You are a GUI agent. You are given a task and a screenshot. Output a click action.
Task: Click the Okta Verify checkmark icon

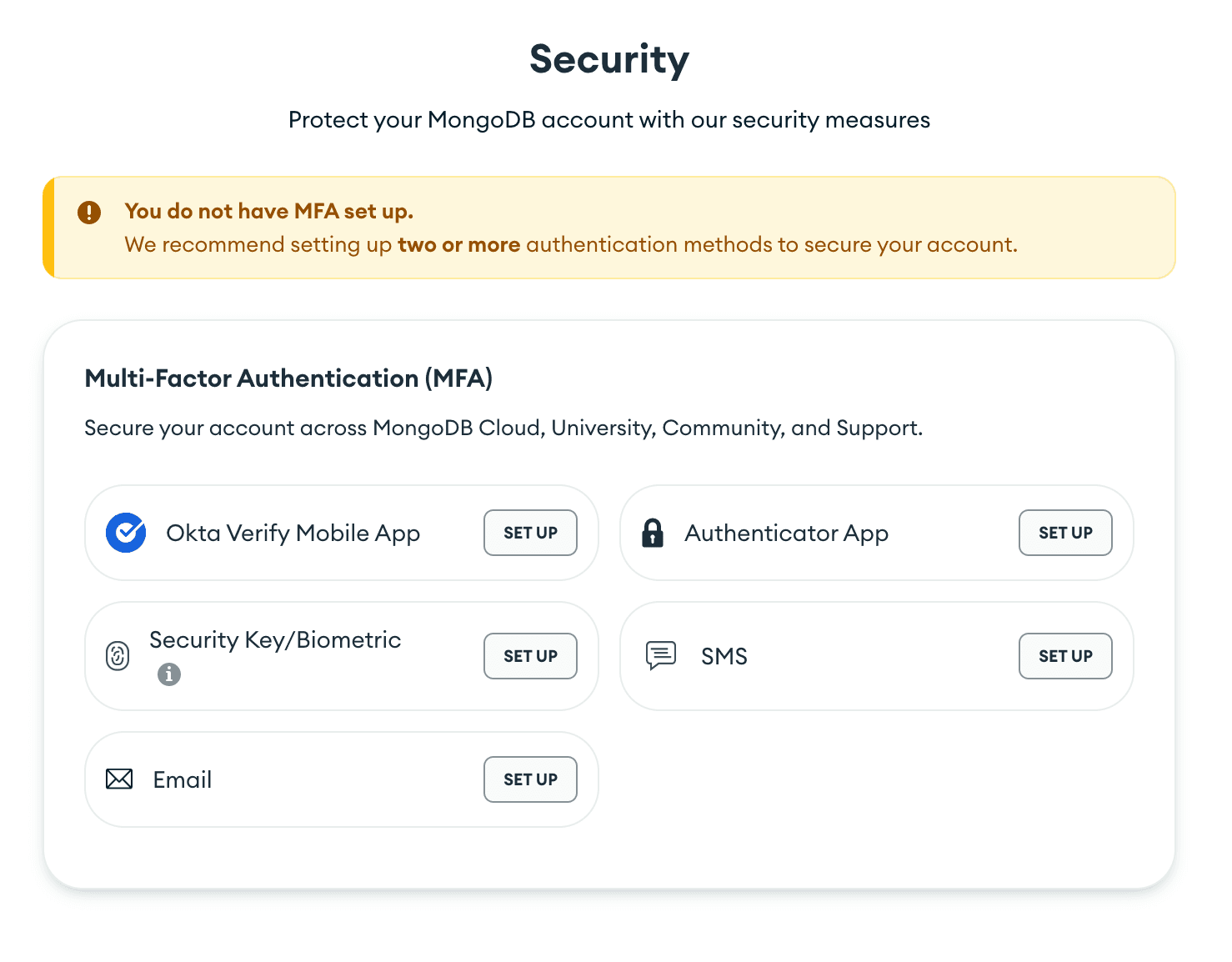pyautogui.click(x=126, y=533)
